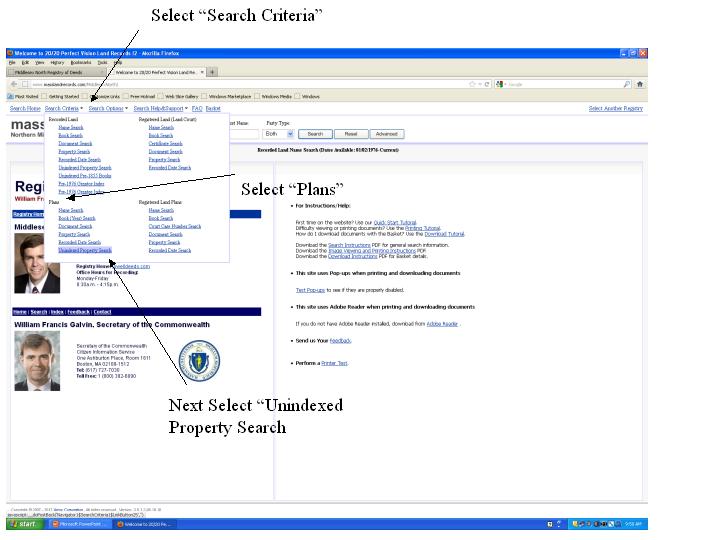This screenshot has height=540, width=720.
Task: Select Document Search under Recorded Land
Action: coord(75,143)
